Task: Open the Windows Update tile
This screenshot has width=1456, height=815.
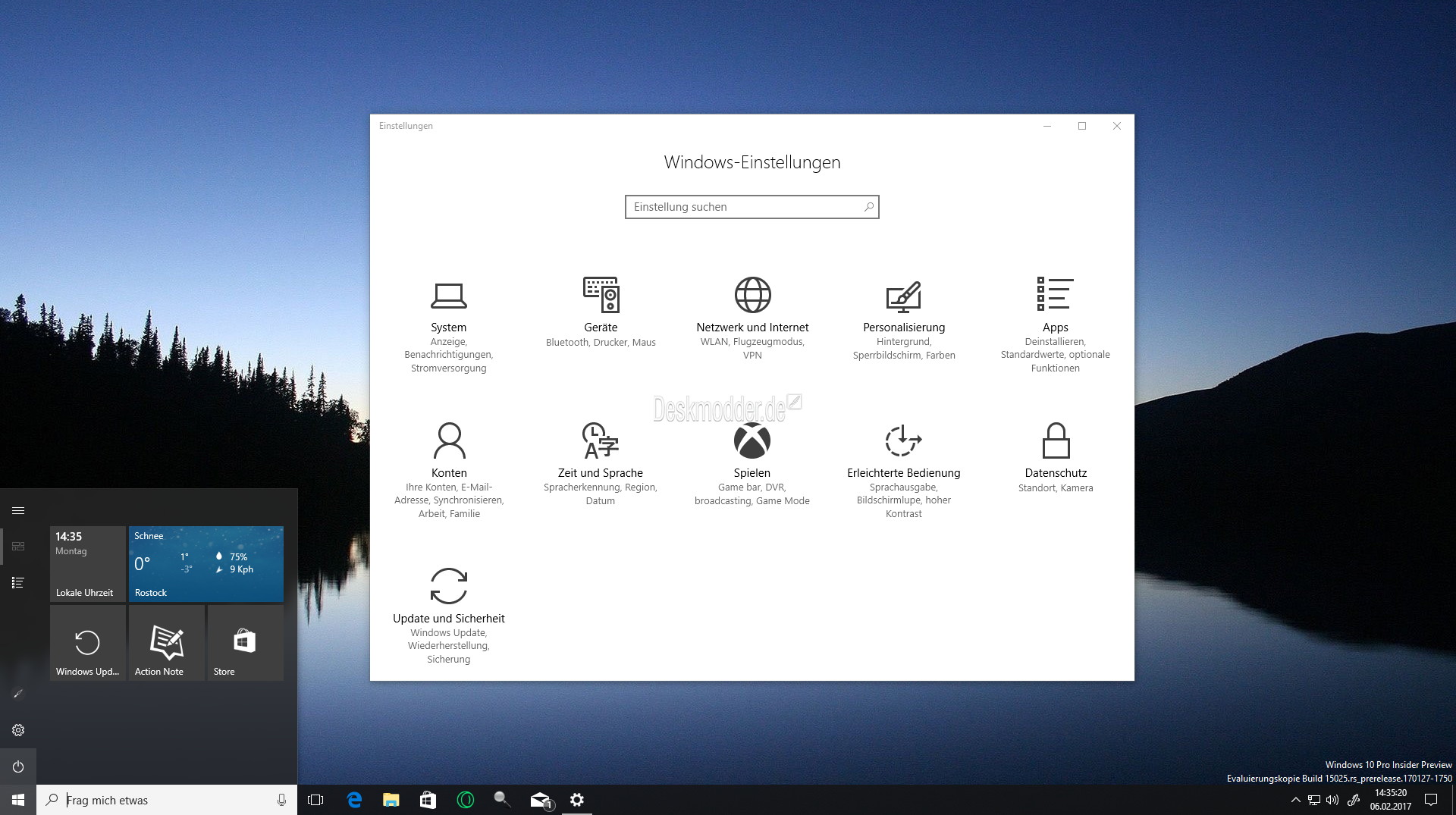Action: 88,643
